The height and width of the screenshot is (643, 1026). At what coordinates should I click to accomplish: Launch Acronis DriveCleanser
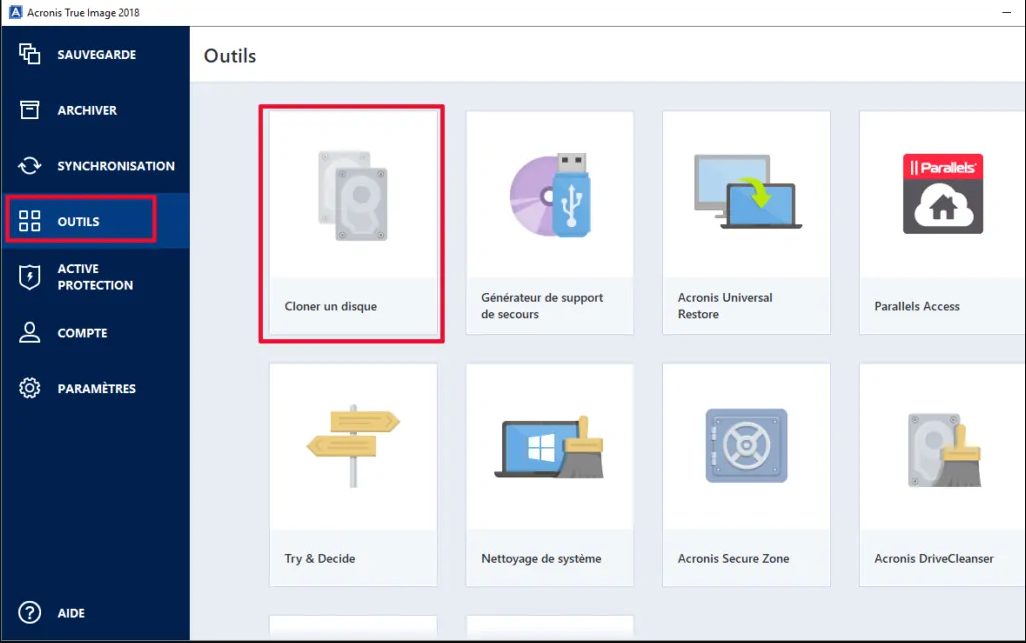point(940,474)
